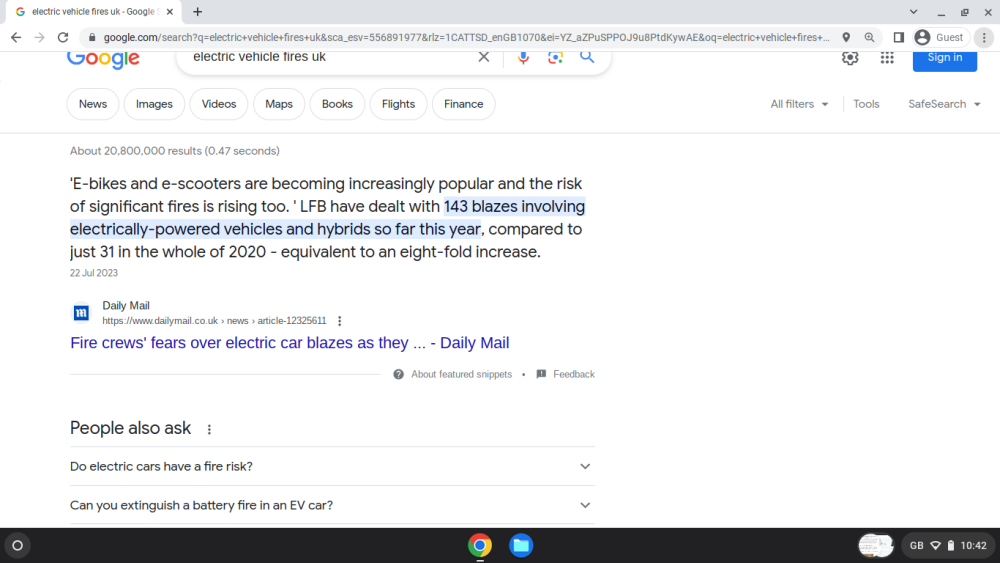Click the Tools button

point(866,104)
